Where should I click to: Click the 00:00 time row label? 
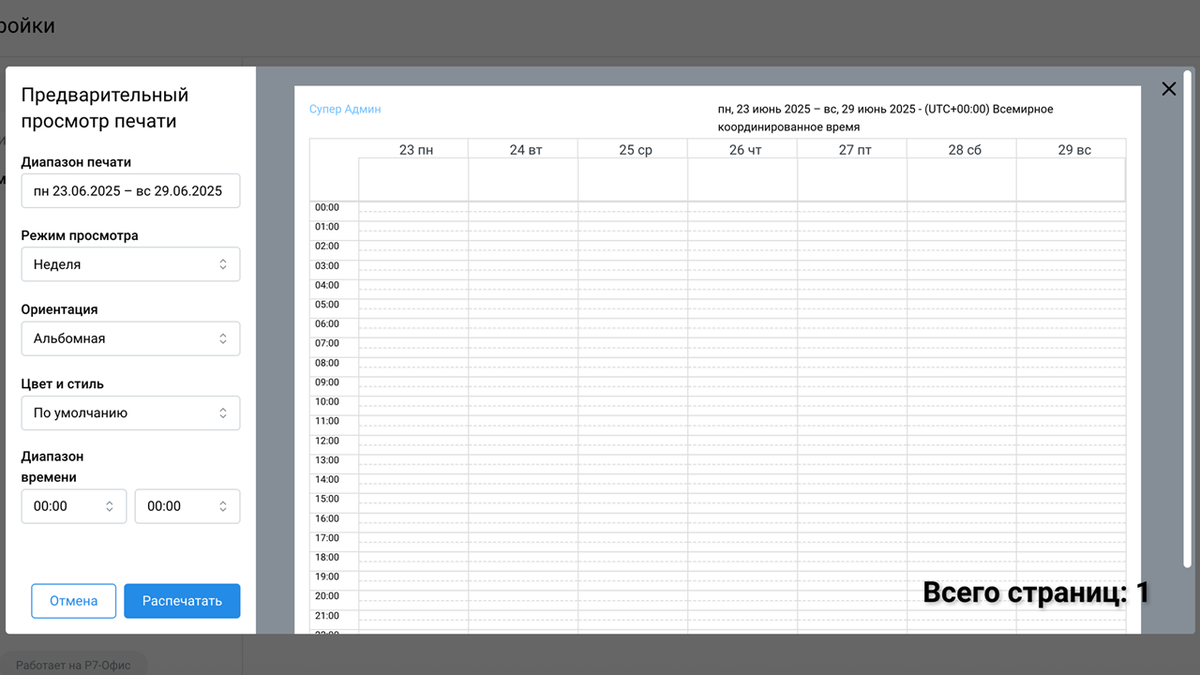327,207
